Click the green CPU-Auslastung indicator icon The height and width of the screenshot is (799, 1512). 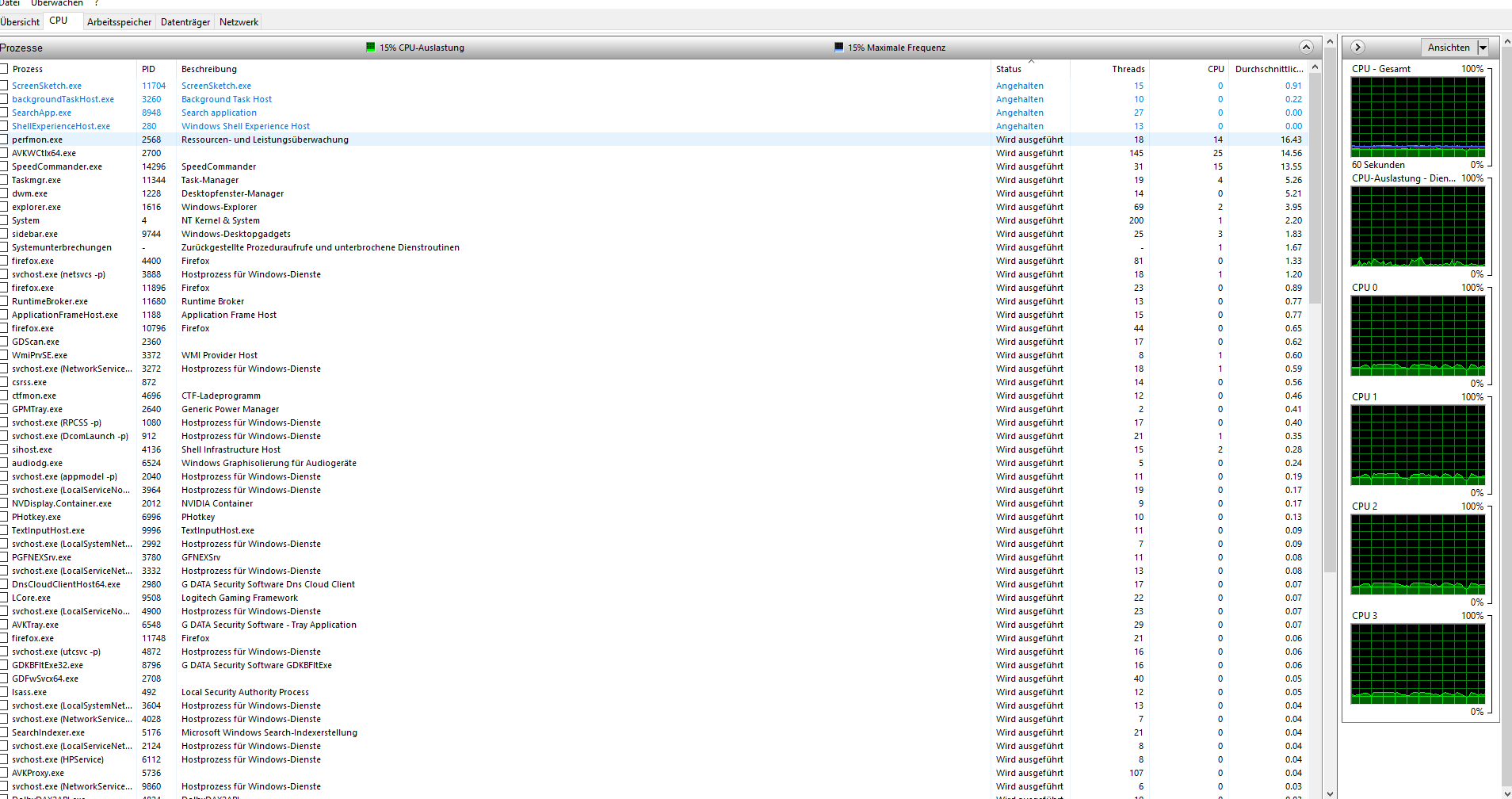pos(369,47)
